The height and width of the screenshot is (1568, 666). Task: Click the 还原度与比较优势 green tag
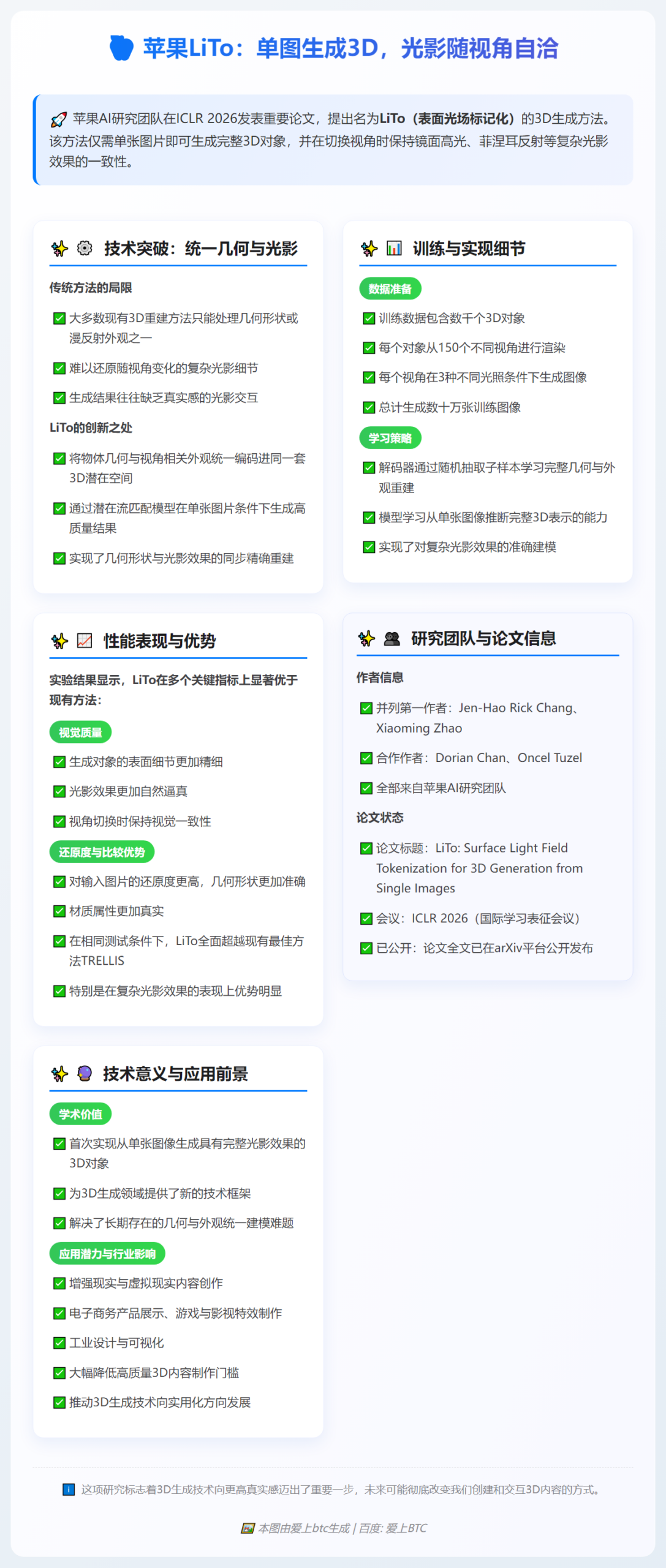coord(102,852)
